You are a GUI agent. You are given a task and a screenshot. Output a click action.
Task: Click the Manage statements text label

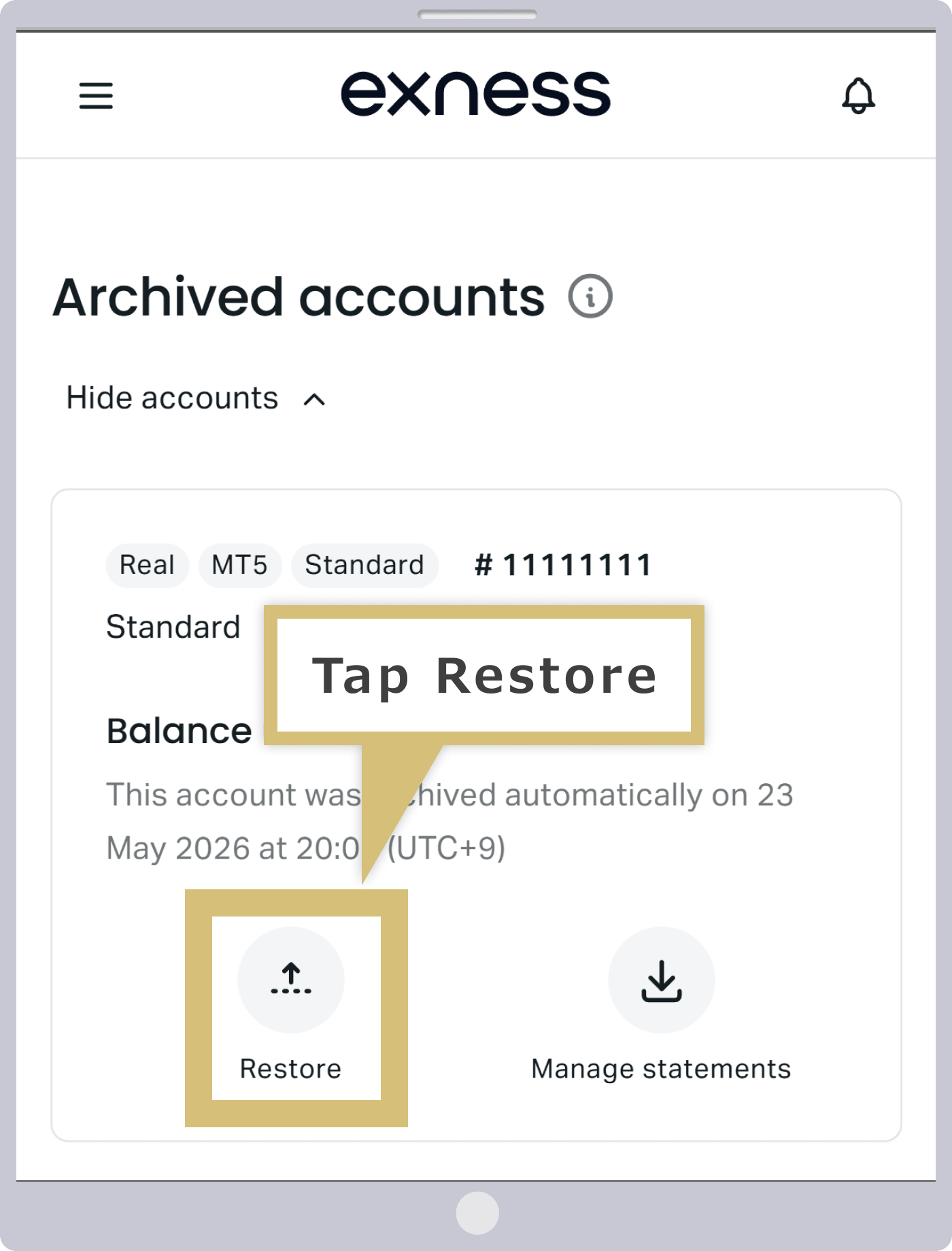click(x=661, y=1069)
